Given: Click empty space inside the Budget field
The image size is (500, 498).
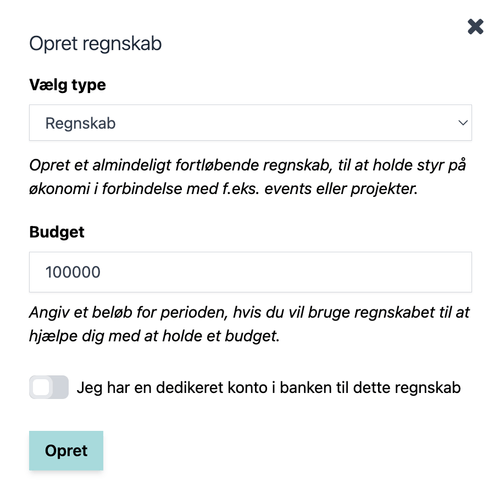Looking at the screenshot, I should (283, 272).
